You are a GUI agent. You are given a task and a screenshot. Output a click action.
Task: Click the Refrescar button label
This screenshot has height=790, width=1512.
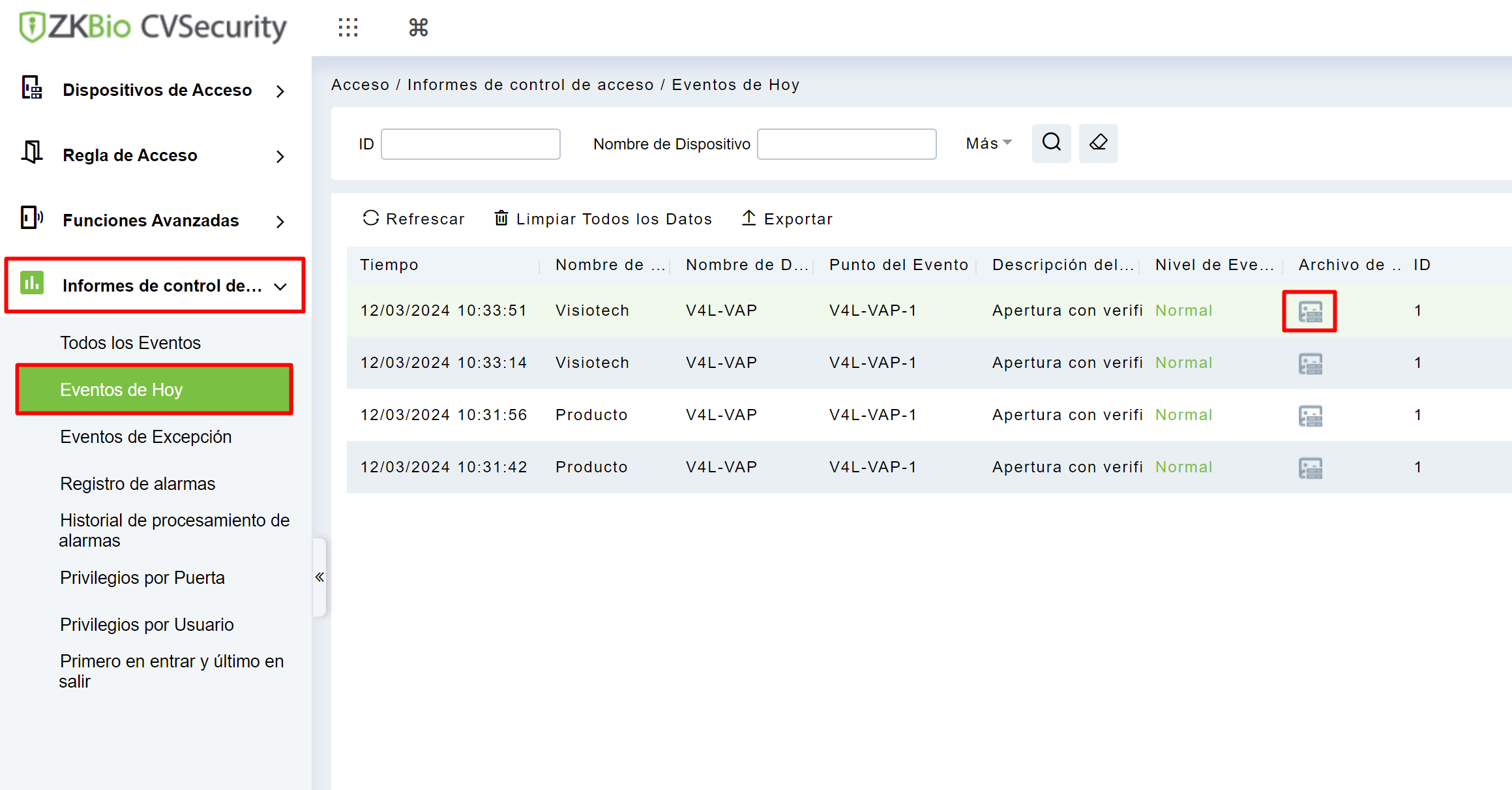(425, 219)
